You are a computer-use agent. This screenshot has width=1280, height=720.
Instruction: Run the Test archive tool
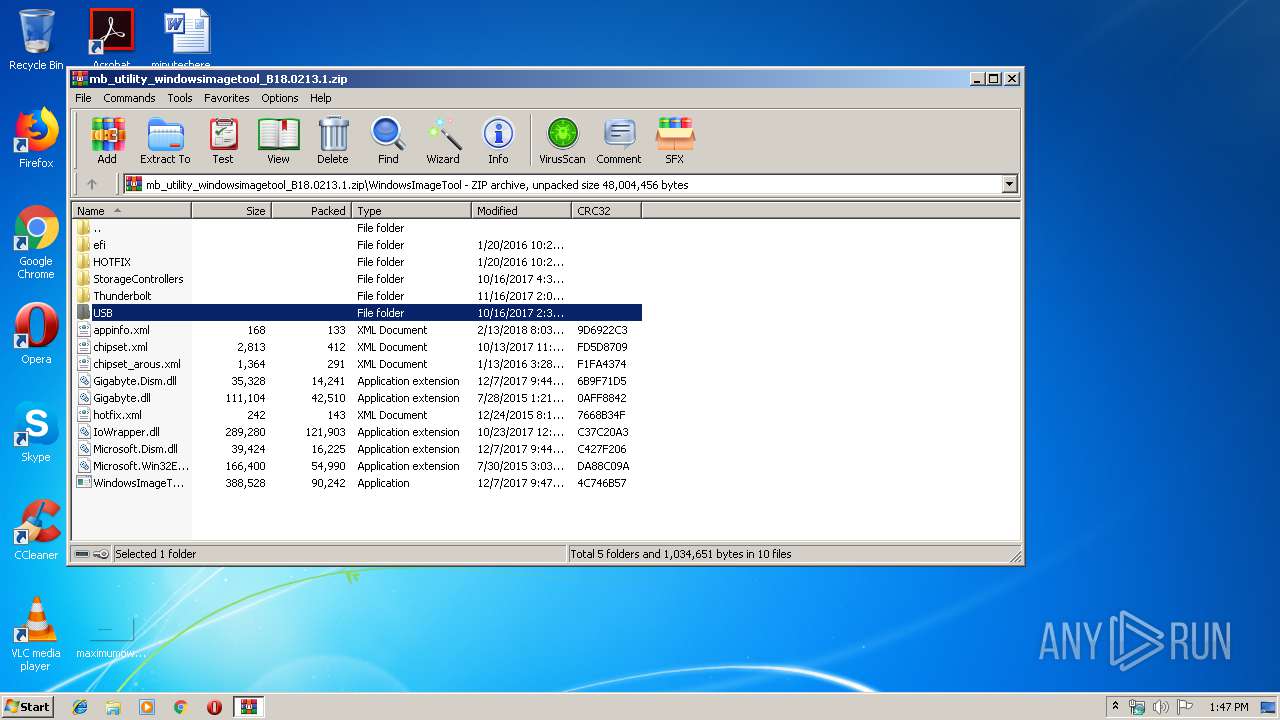tap(223, 140)
